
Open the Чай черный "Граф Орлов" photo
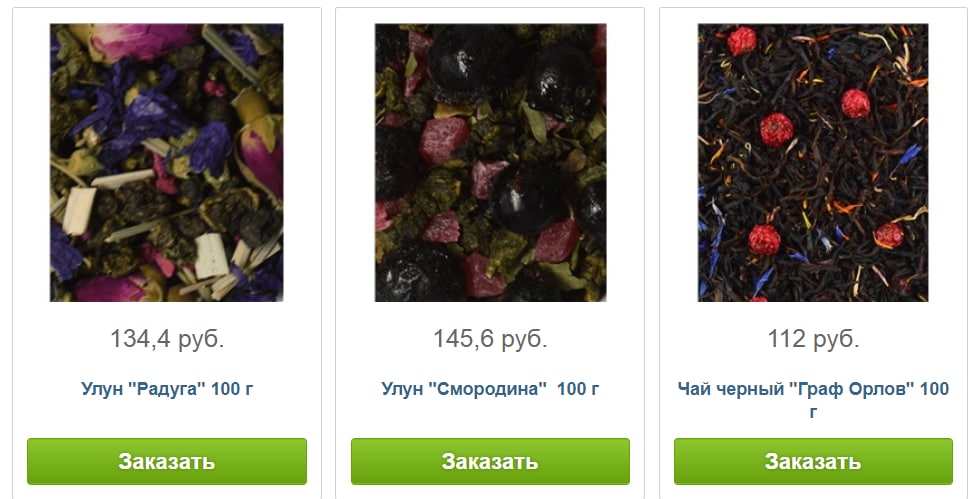(x=813, y=163)
